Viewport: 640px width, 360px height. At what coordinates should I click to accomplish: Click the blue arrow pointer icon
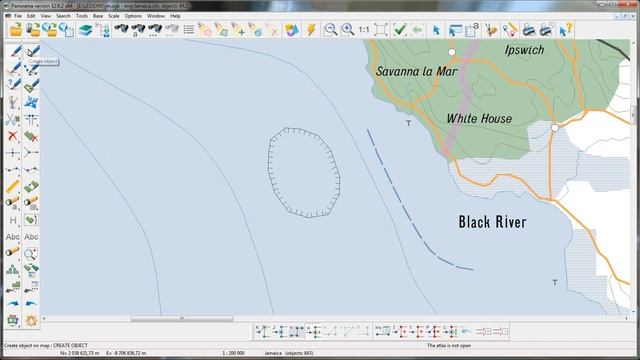point(436,30)
